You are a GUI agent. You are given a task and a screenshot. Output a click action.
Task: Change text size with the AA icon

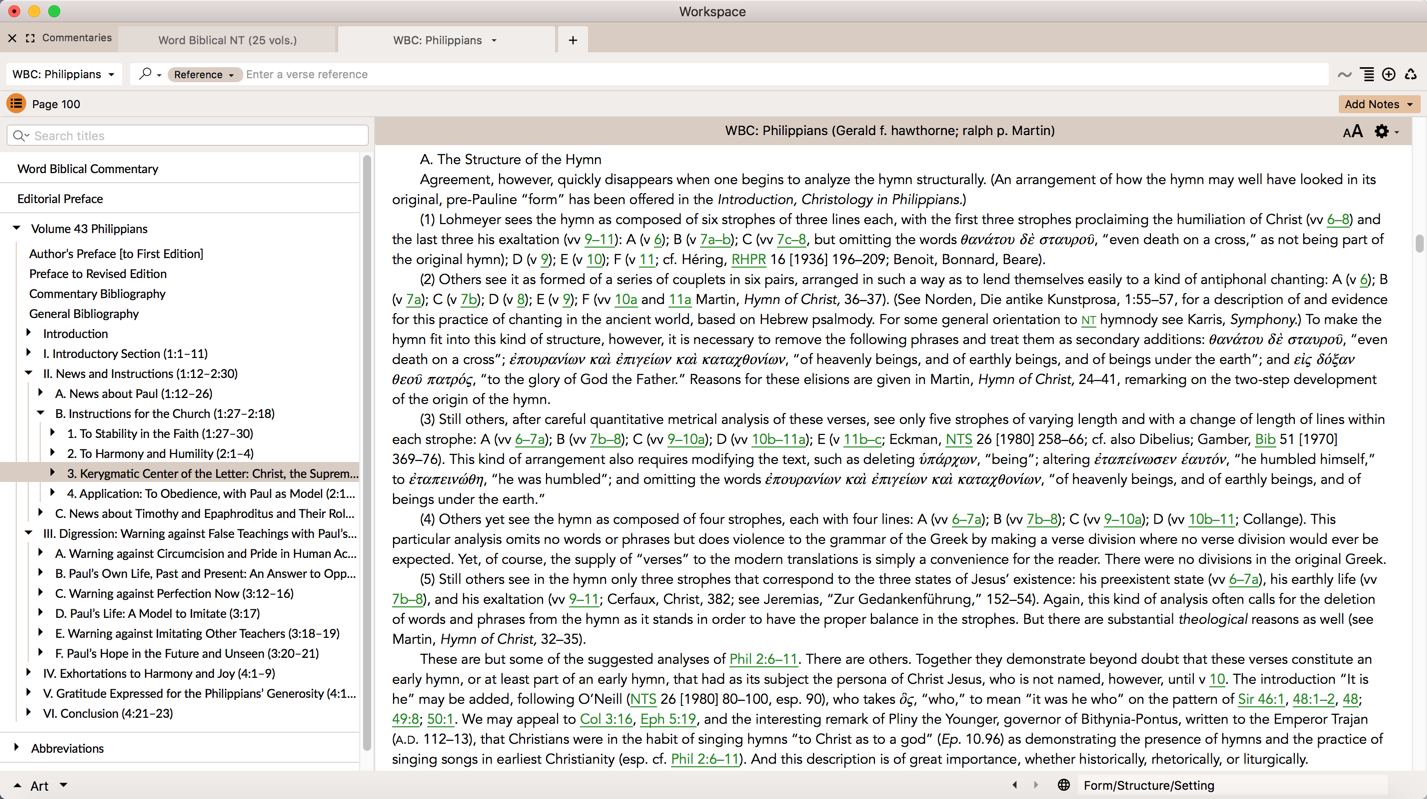(x=1352, y=131)
